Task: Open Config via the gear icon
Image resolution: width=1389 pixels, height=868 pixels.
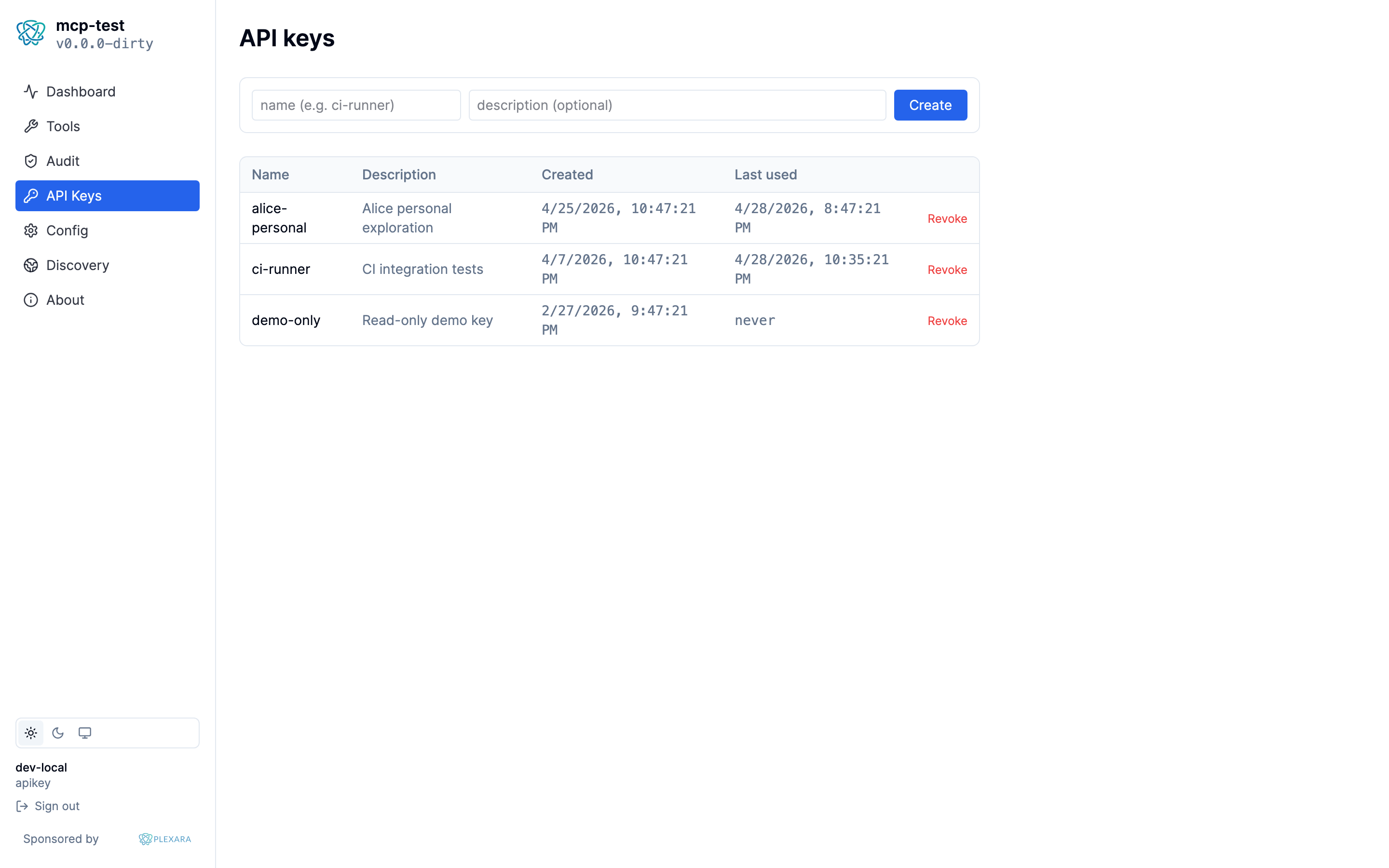Action: (30, 230)
